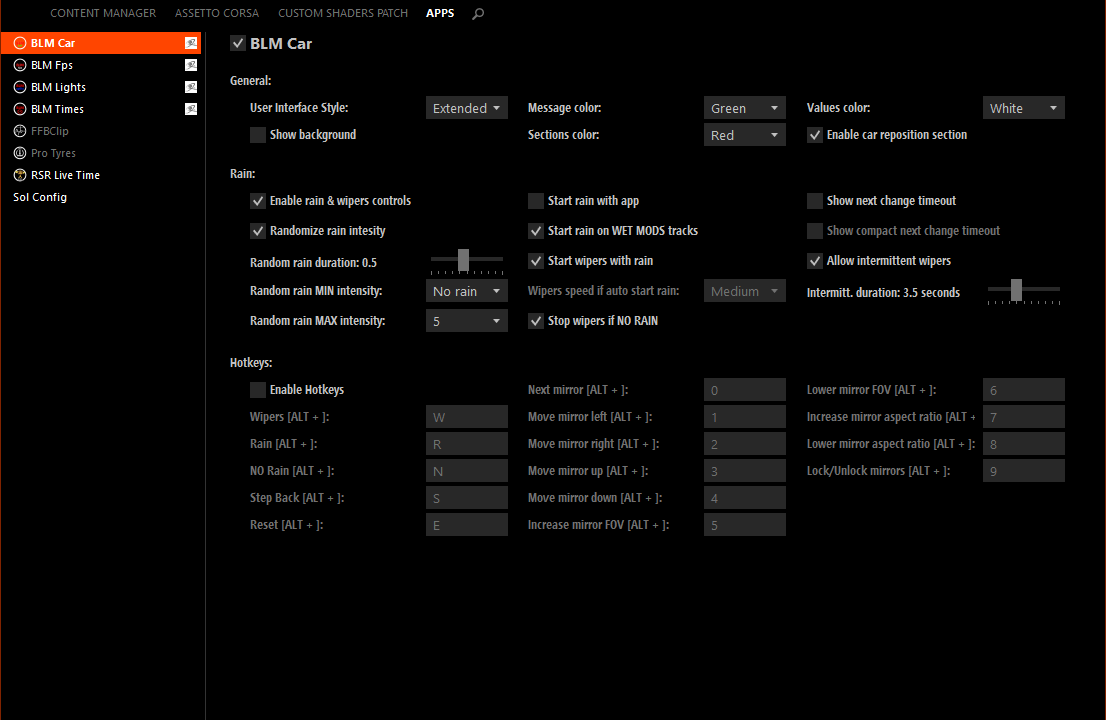Click the RSR Live Time trophy icon
1106x720 pixels.
(x=20, y=175)
